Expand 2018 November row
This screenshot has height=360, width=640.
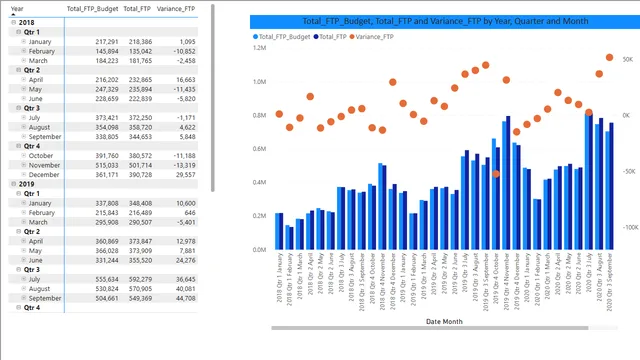24,165
